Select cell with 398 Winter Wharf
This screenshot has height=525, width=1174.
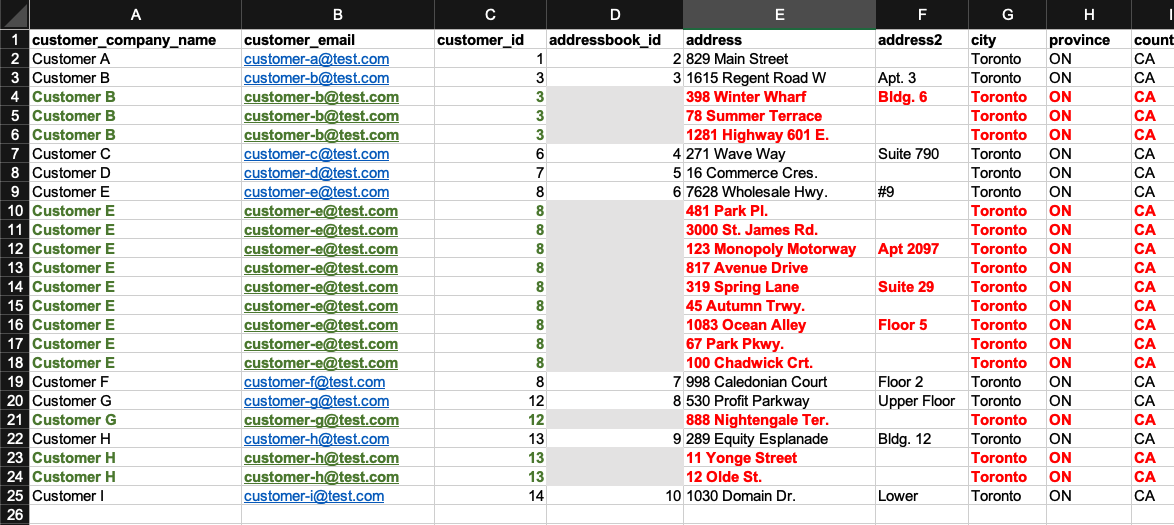tap(779, 97)
